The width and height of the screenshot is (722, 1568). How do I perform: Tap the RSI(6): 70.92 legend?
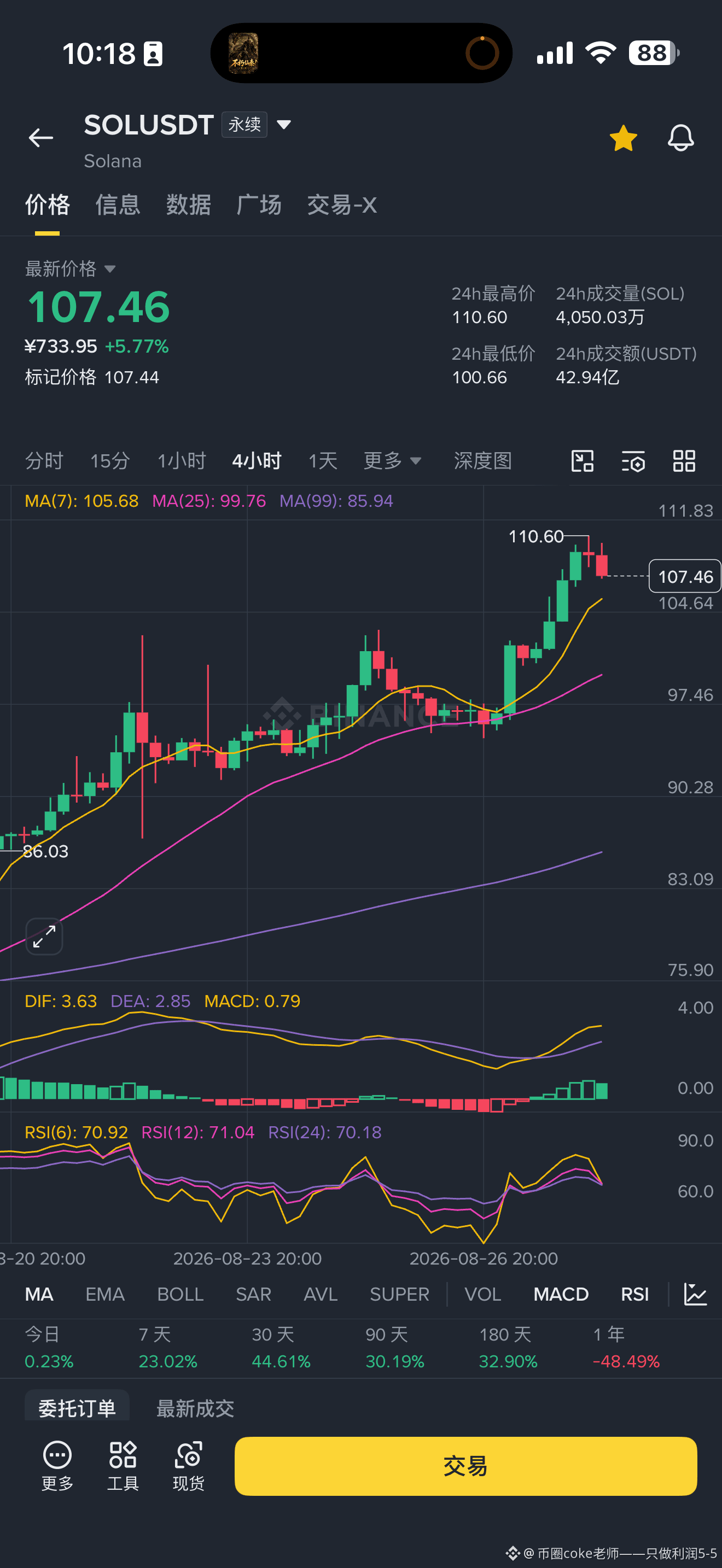(x=76, y=1132)
